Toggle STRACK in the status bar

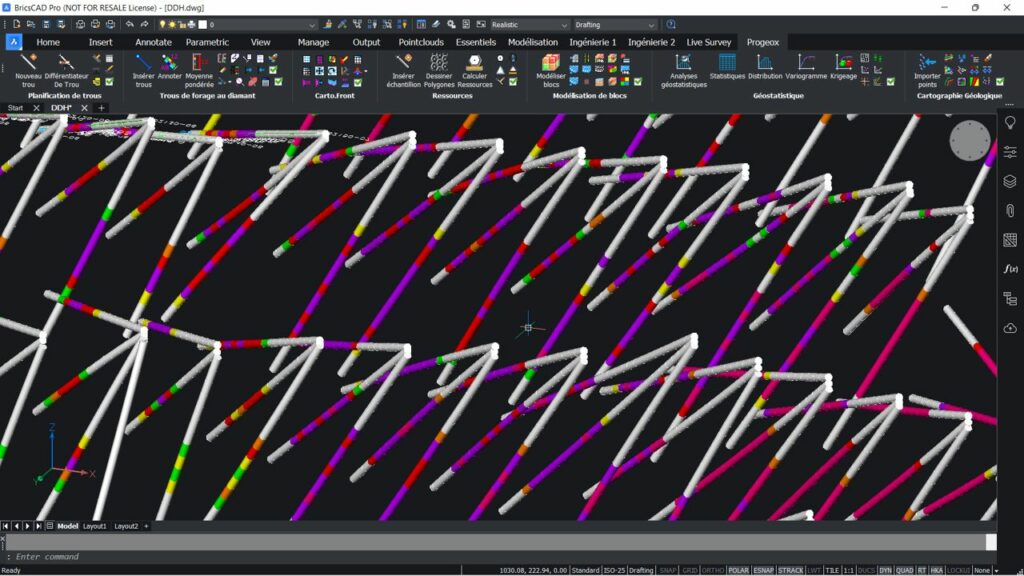tap(790, 570)
